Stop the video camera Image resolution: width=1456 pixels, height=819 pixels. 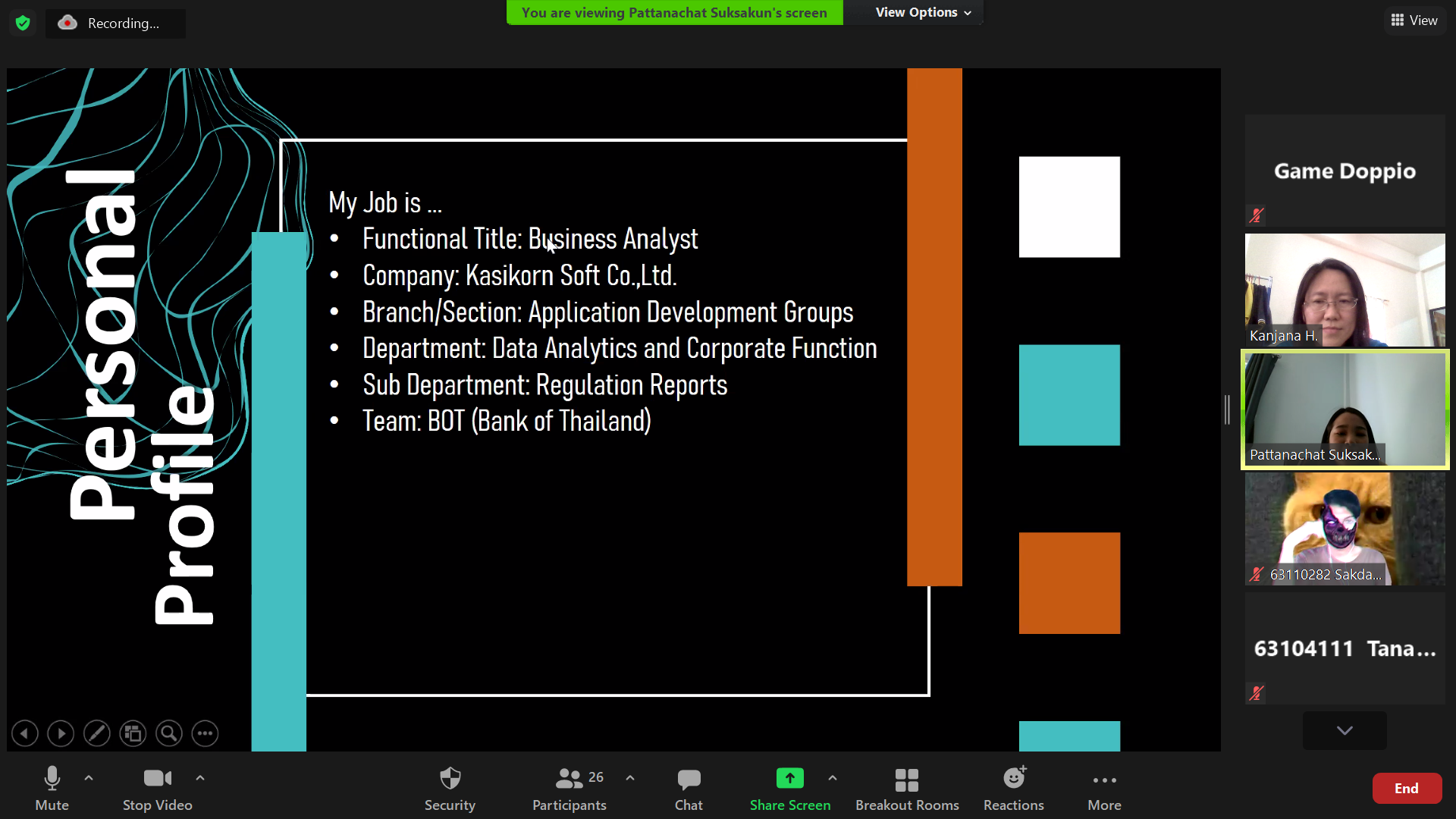(x=158, y=789)
